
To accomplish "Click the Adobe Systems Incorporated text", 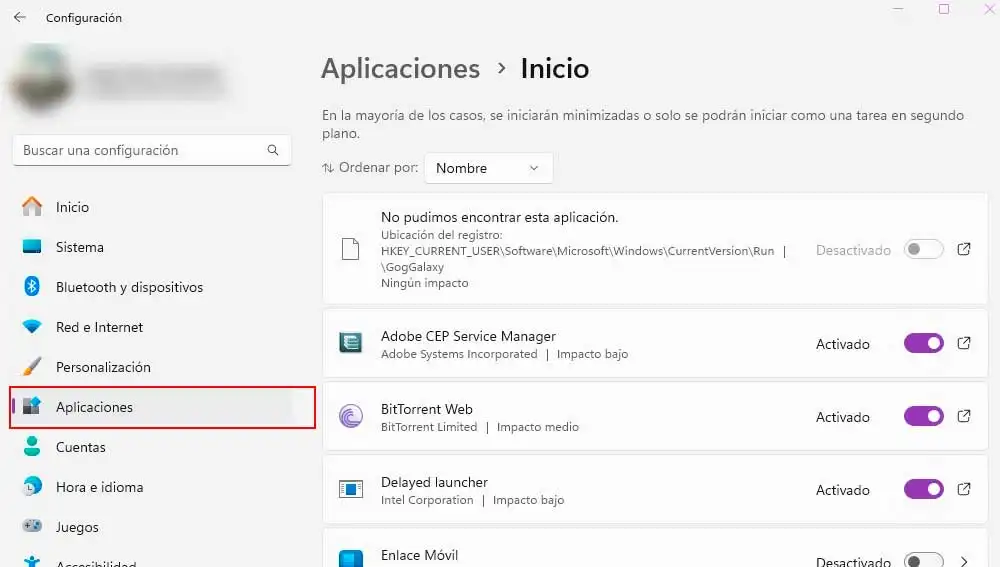I will coord(459,354).
